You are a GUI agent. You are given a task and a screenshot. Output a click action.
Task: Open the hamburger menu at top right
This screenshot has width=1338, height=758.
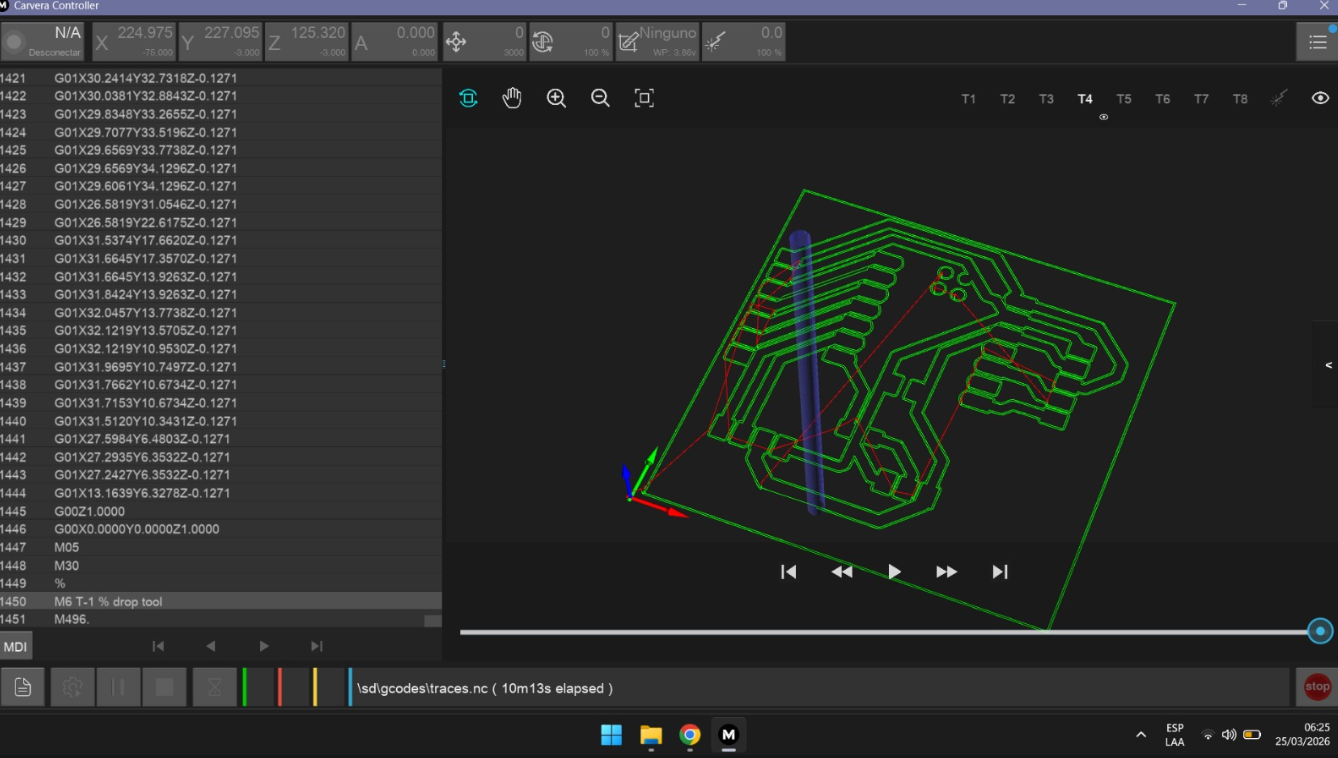click(x=1317, y=42)
